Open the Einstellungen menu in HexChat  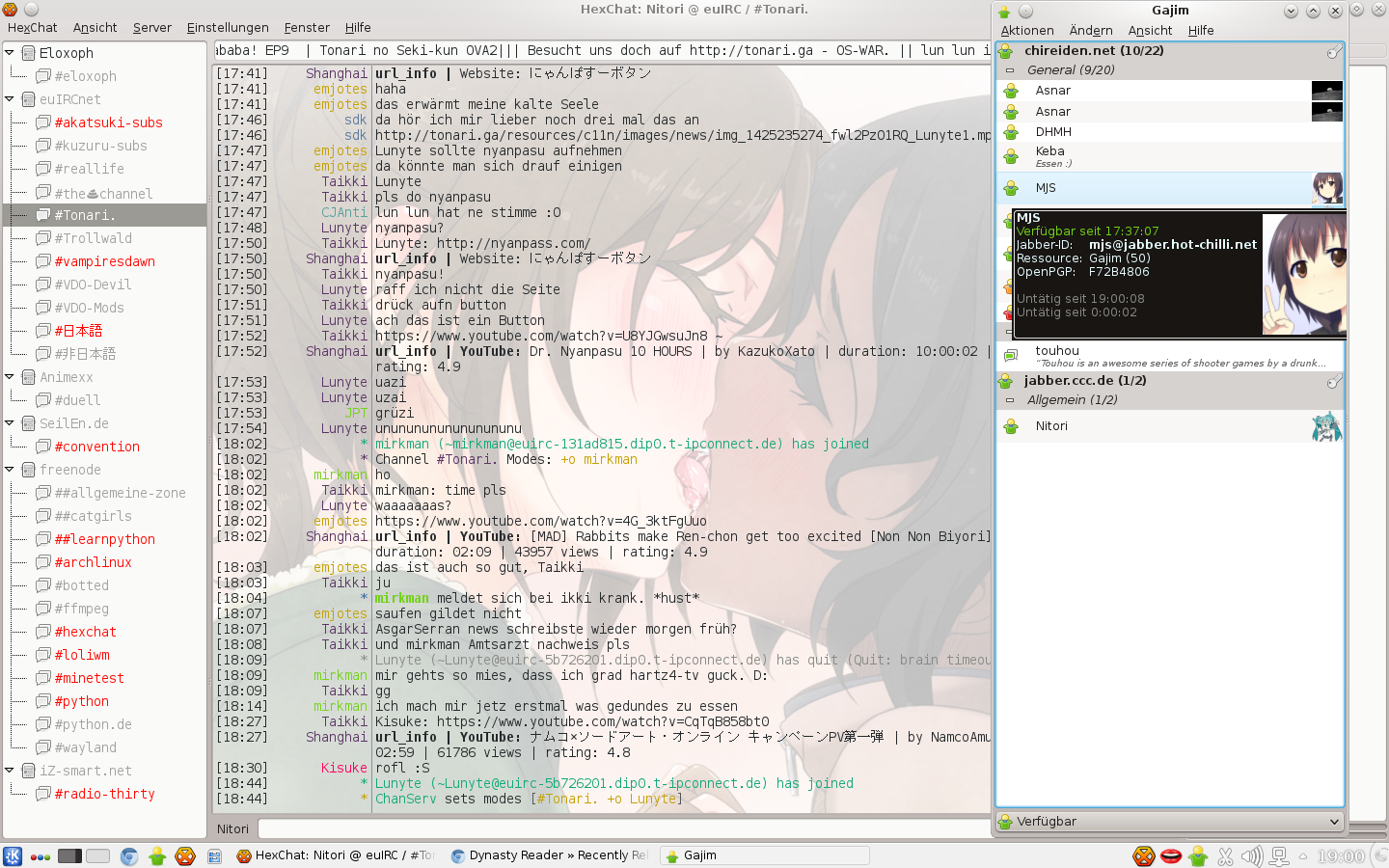point(228,28)
